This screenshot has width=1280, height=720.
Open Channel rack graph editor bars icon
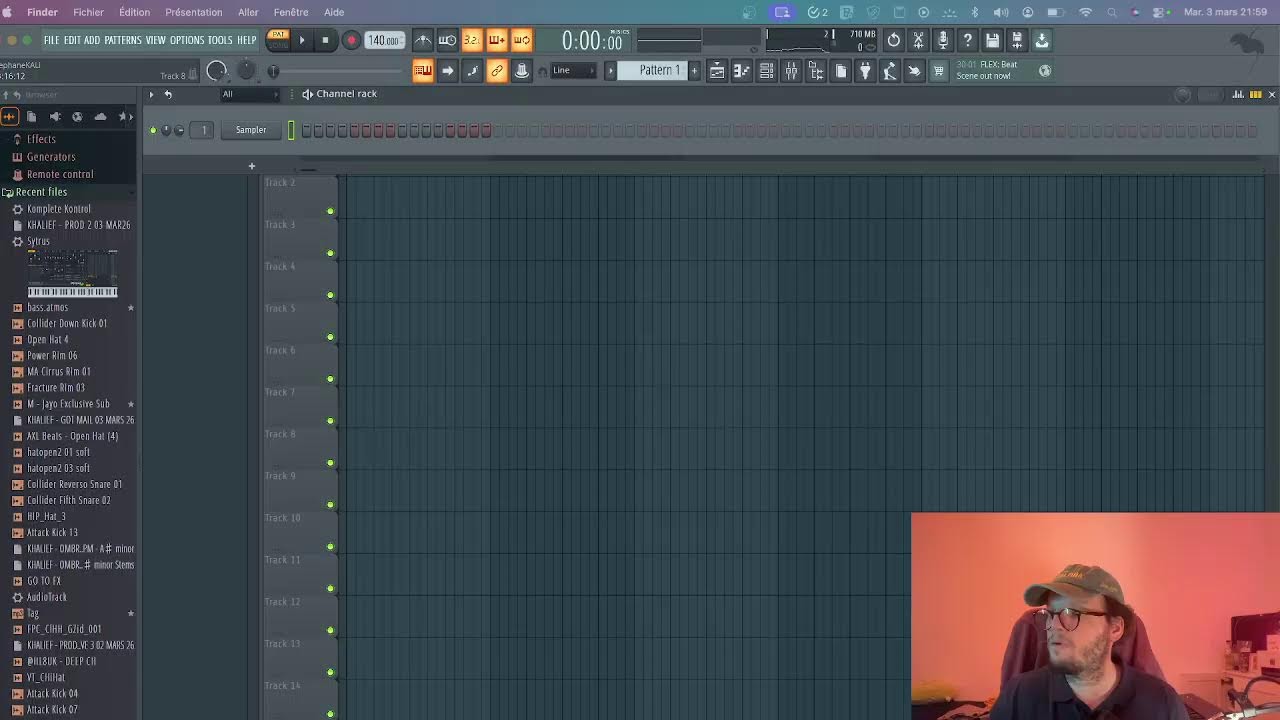[x=1238, y=94]
